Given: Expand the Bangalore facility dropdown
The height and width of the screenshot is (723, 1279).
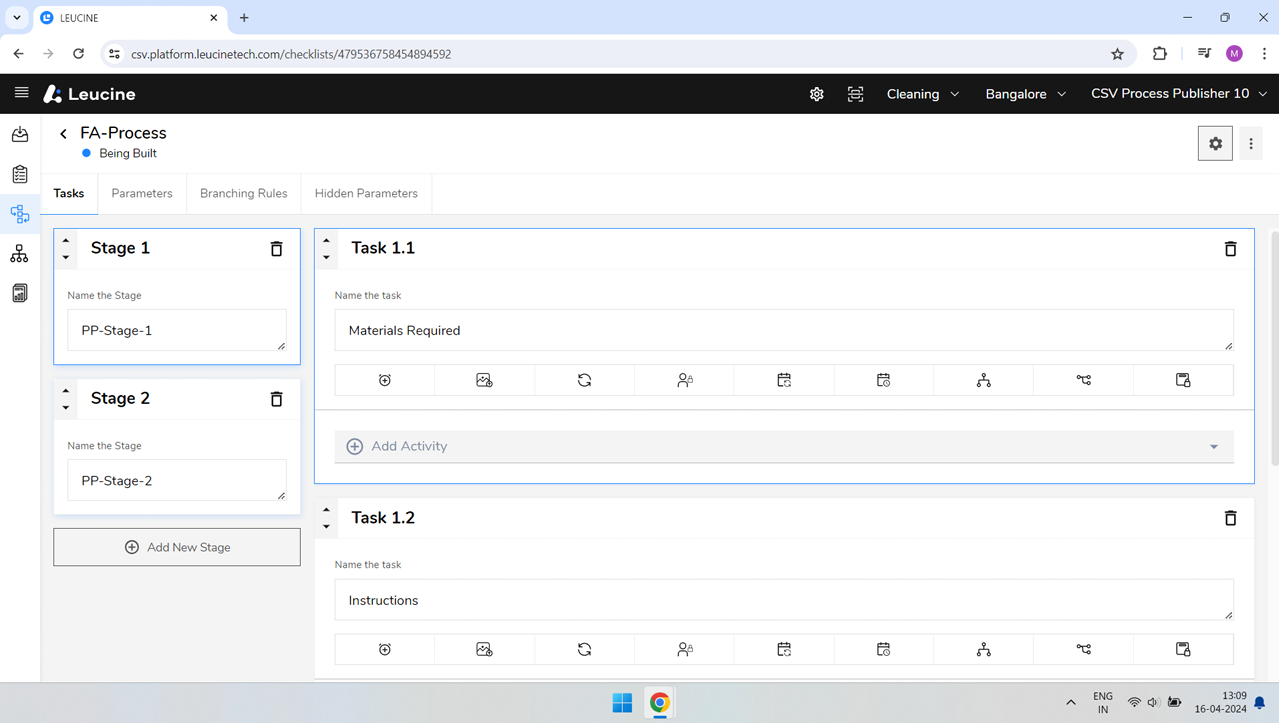Looking at the screenshot, I should (x=1026, y=94).
